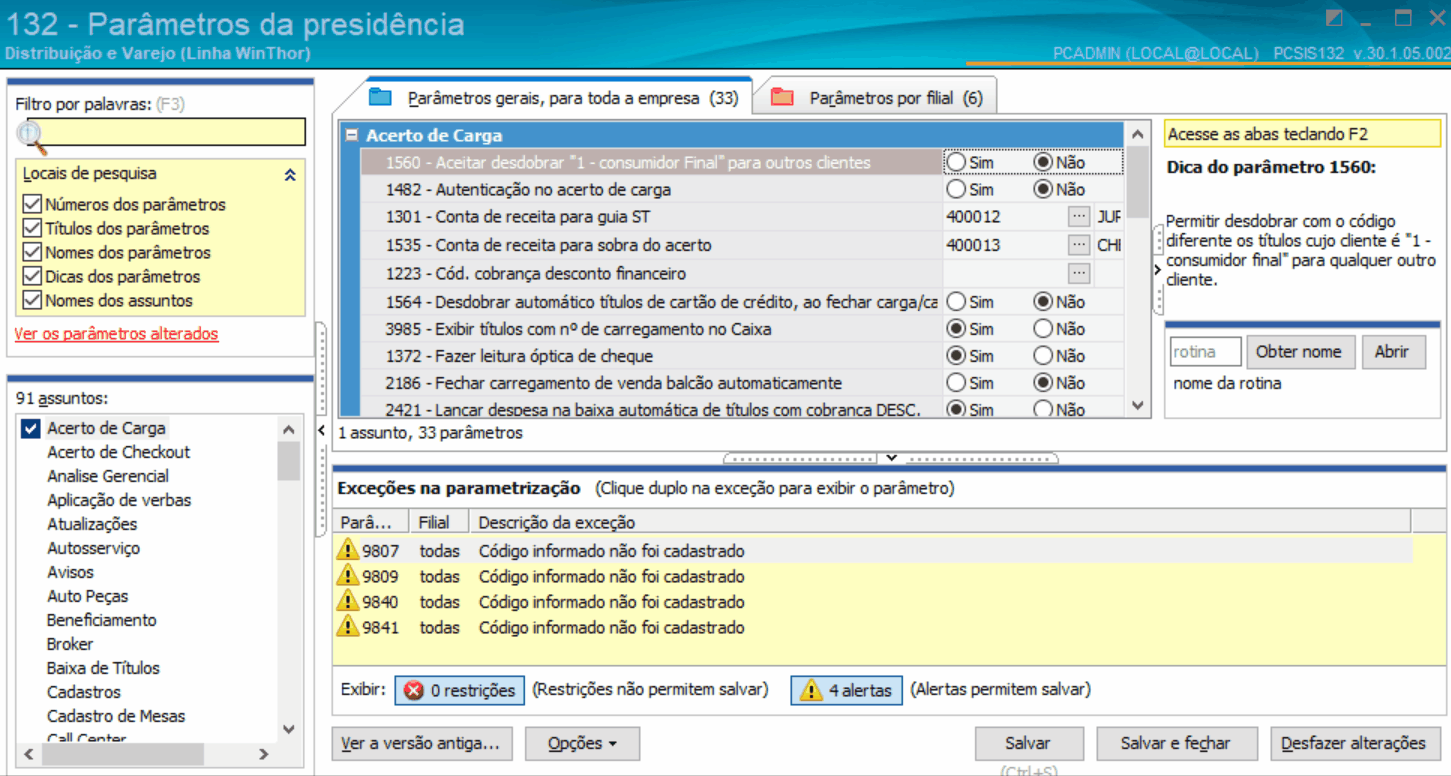The height and width of the screenshot is (776, 1451).
Task: Select Acerto de Checkout subject
Action: (x=118, y=452)
